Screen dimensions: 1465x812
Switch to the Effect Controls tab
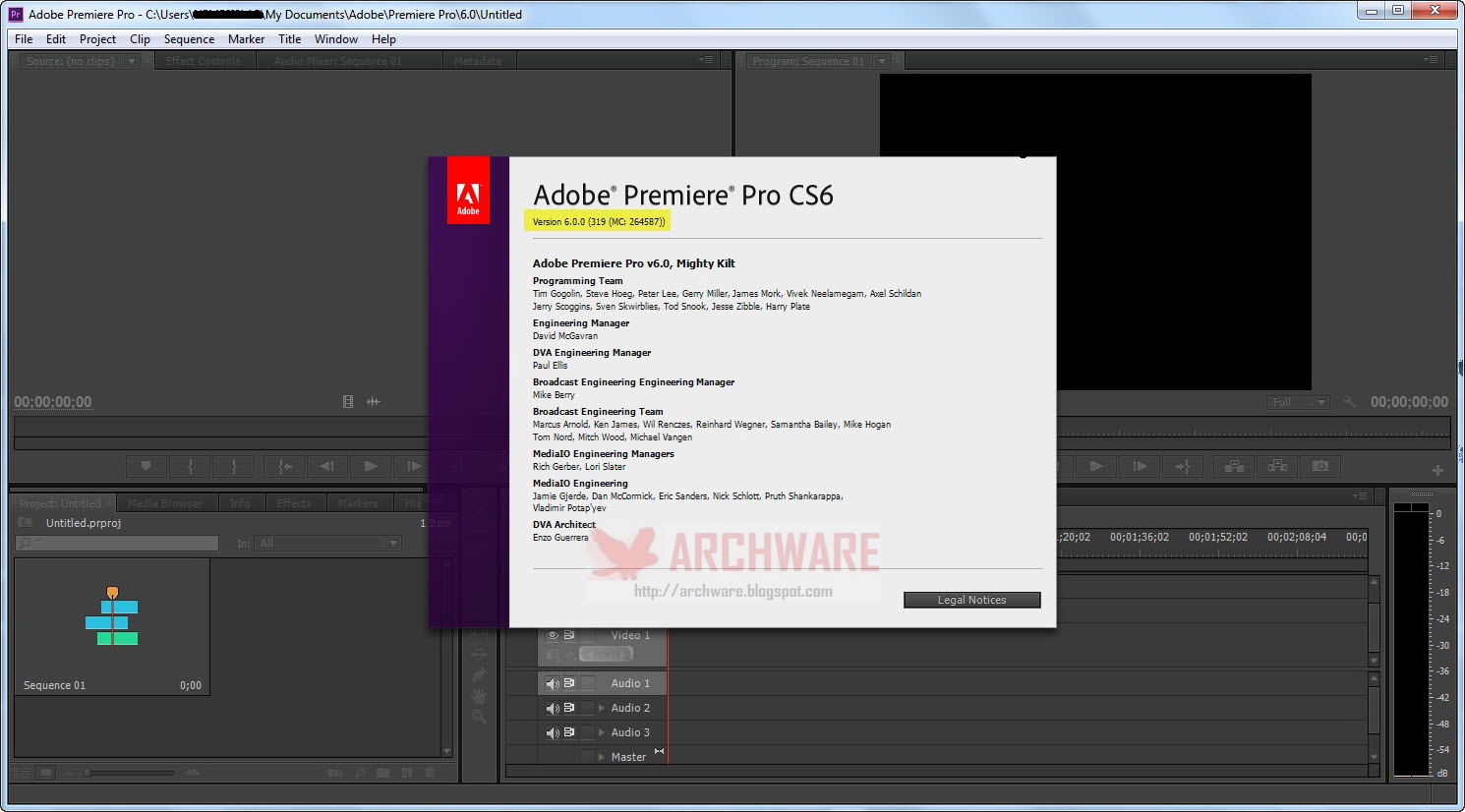click(x=203, y=61)
